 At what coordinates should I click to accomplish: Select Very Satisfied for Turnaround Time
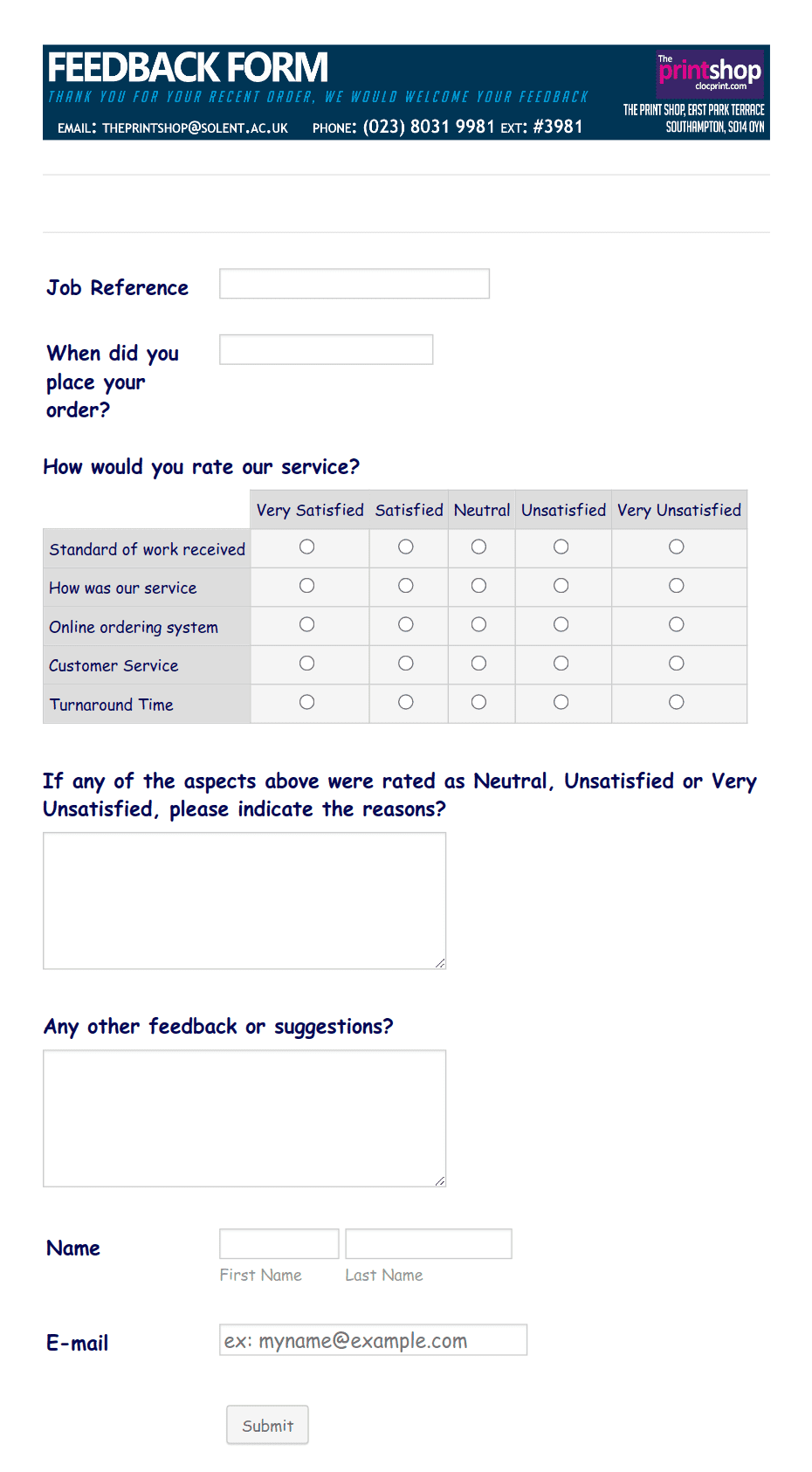306,702
